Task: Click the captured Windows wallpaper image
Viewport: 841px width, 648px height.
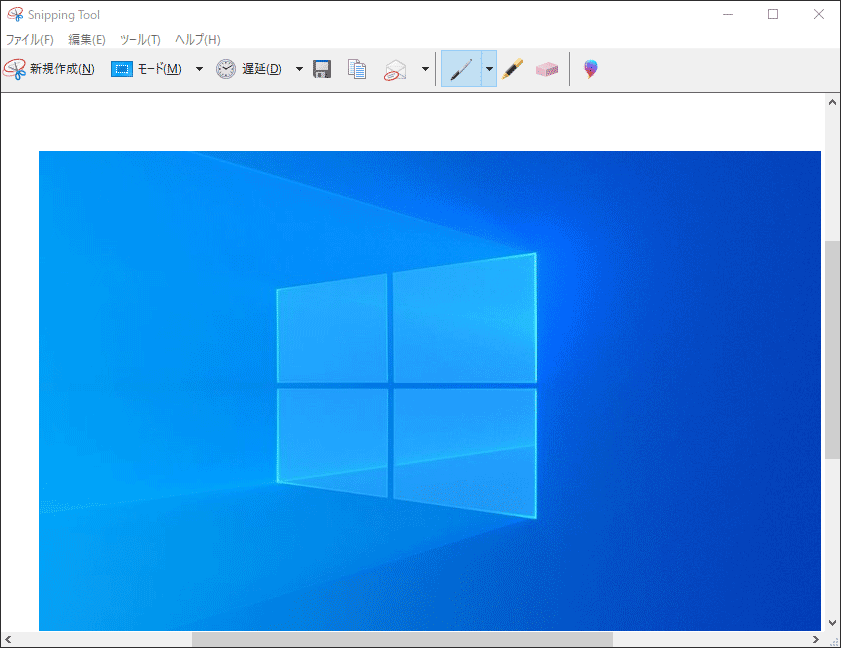Action: pos(430,391)
